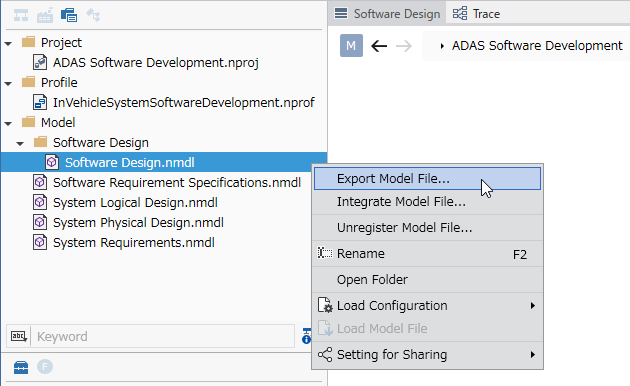Viewport: 630px width, 386px height.
Task: Click the back arrow in navigation bar
Action: point(379,46)
